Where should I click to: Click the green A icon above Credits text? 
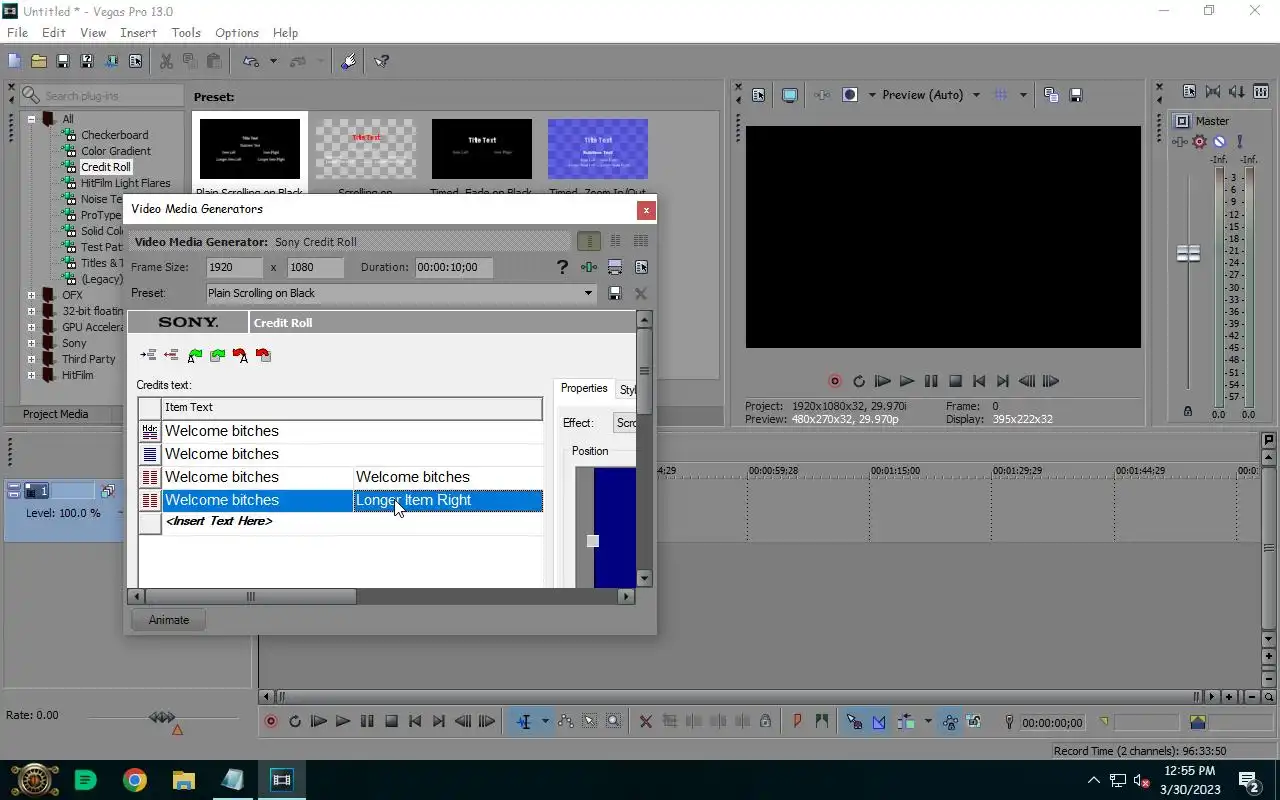(195, 355)
